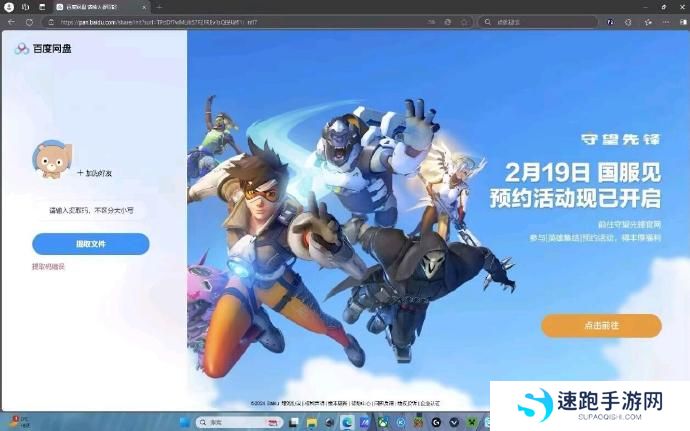Open the browser profile avatar icon
Screen dimensions: 690x431
coord(9,7)
